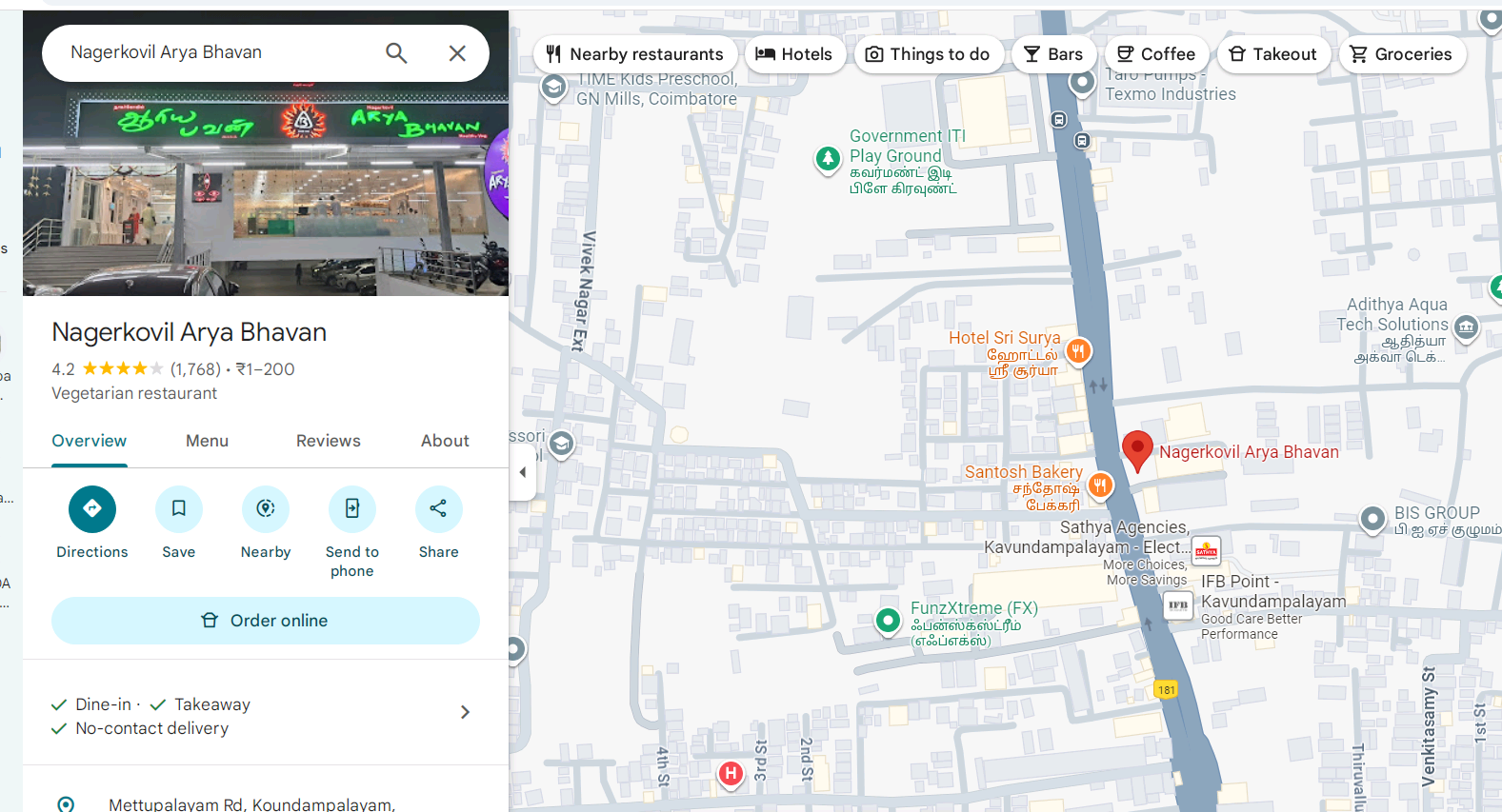This screenshot has width=1502, height=812.
Task: Select Things to do chip
Action: point(928,54)
